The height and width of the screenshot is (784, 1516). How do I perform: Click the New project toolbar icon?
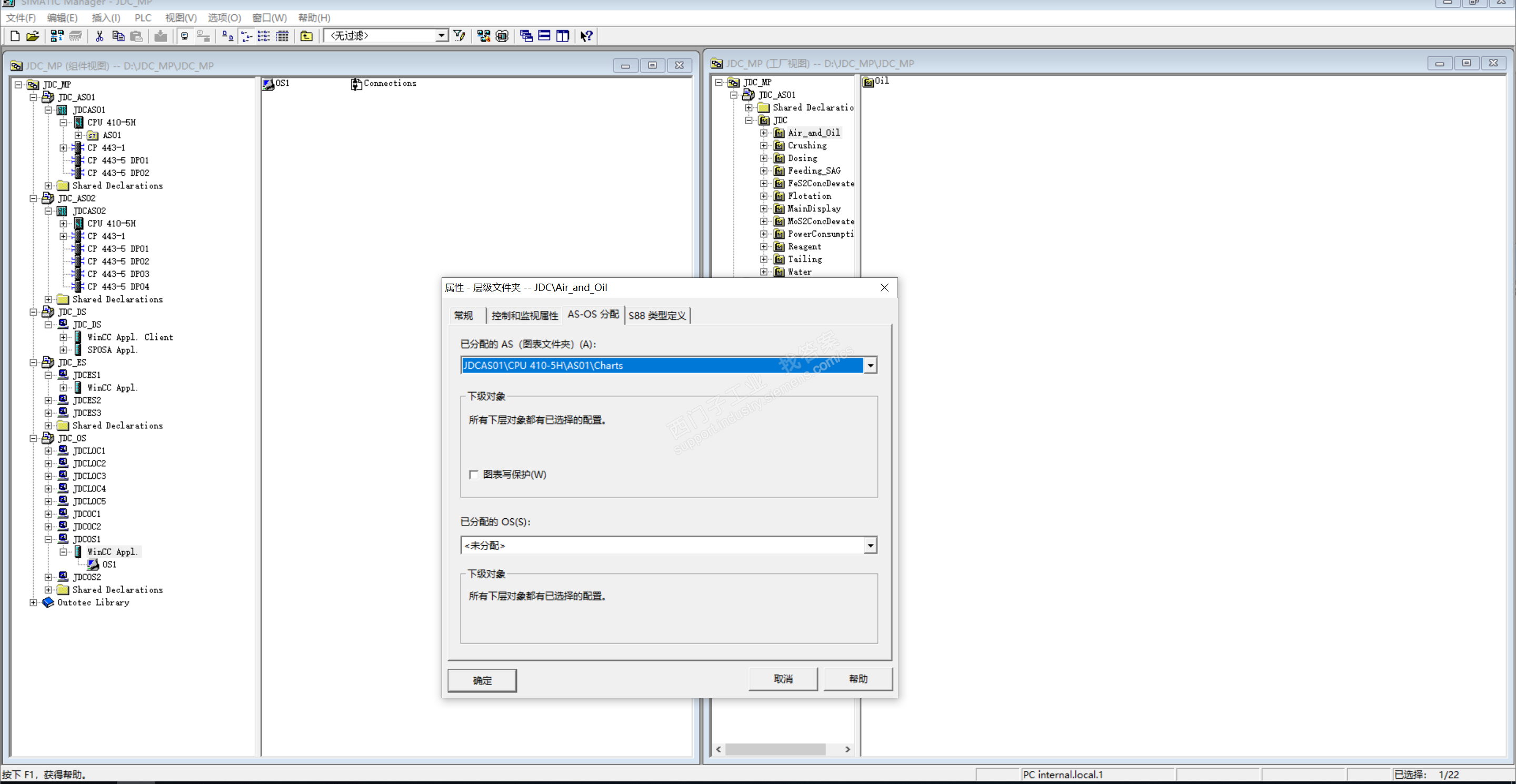[15, 36]
